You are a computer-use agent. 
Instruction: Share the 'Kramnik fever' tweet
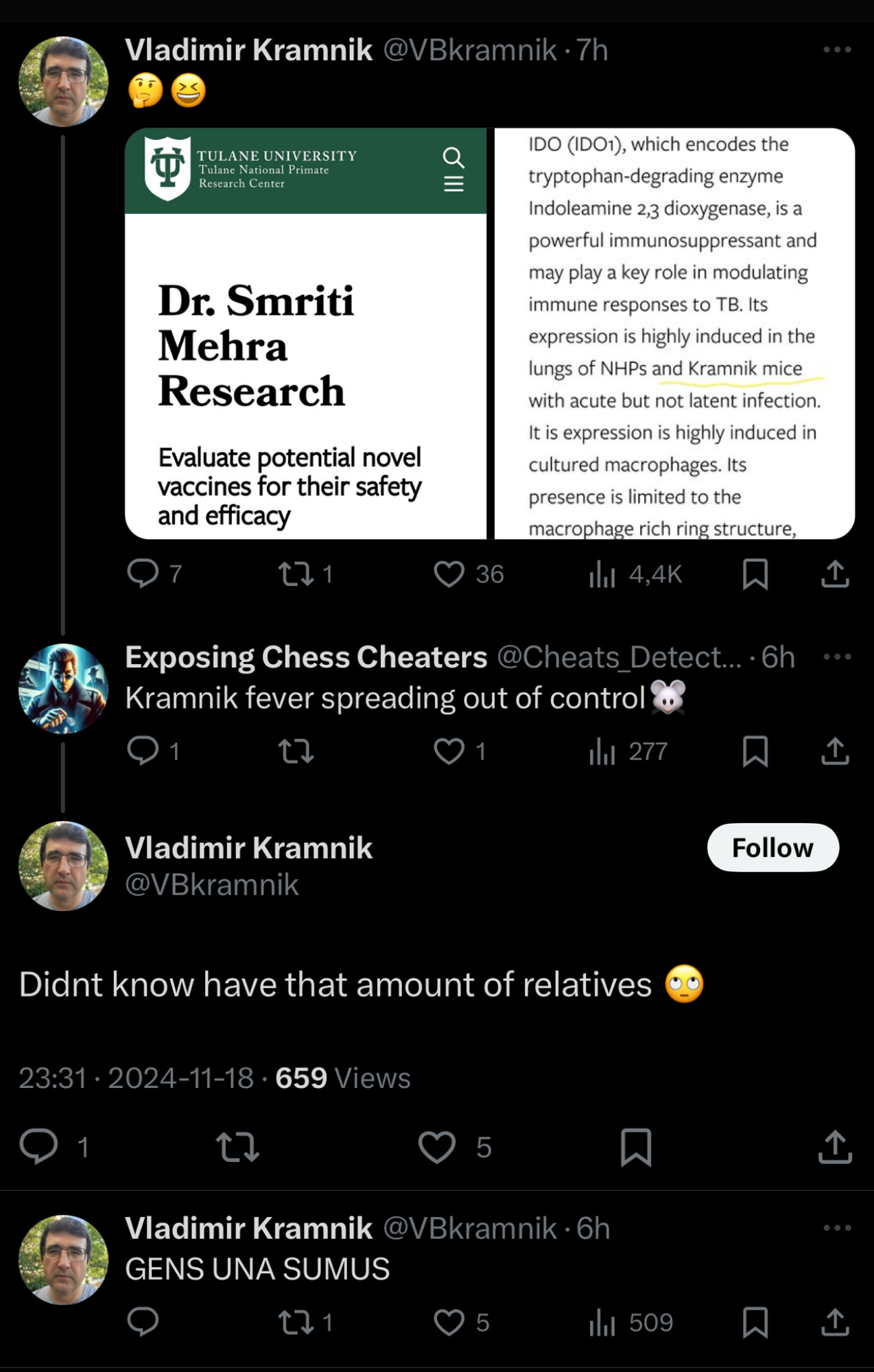[835, 751]
